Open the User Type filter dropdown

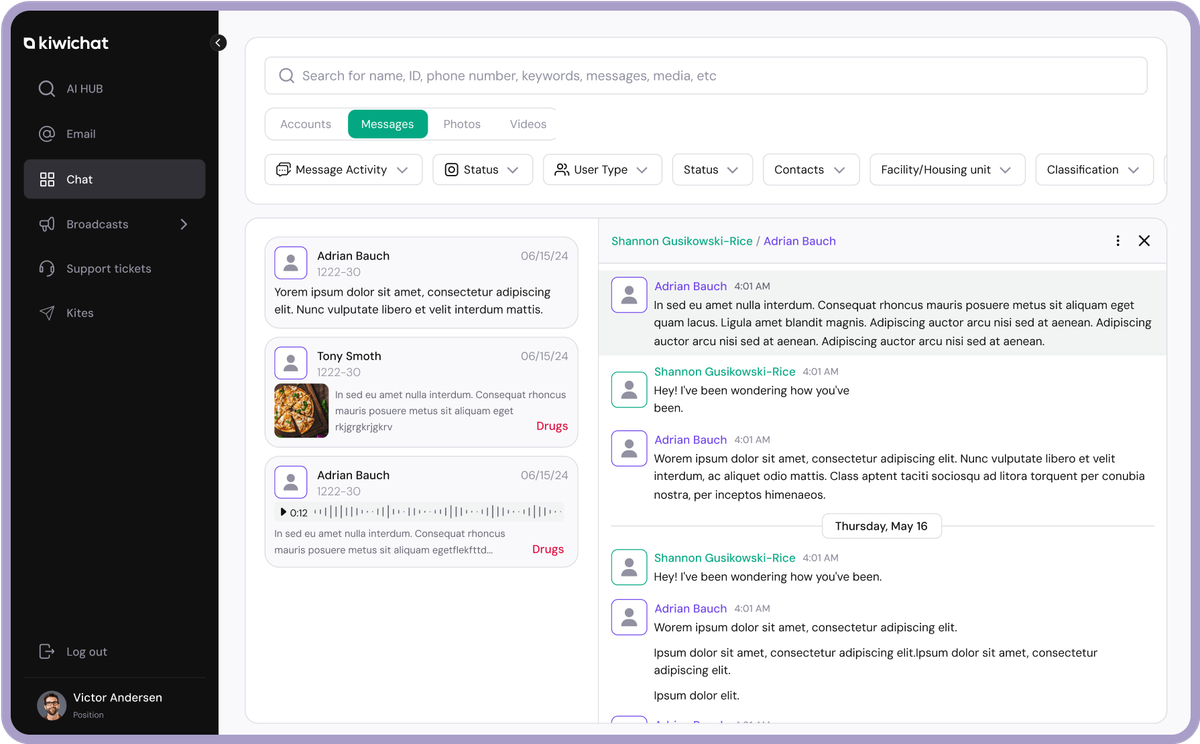(602, 170)
